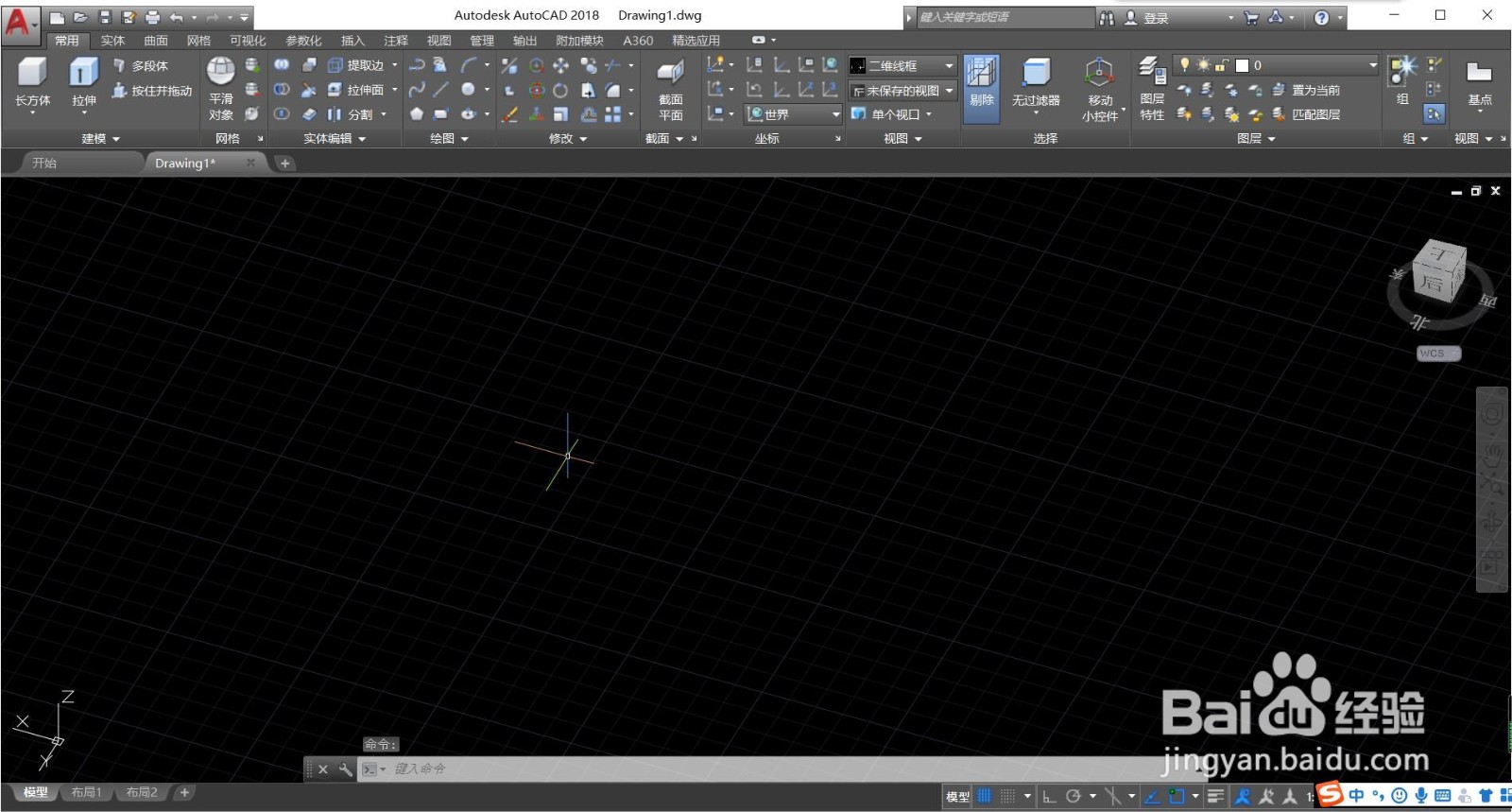The image size is (1512, 812).
Task: Open the 可视化 ribbon tab
Action: pyautogui.click(x=248, y=41)
